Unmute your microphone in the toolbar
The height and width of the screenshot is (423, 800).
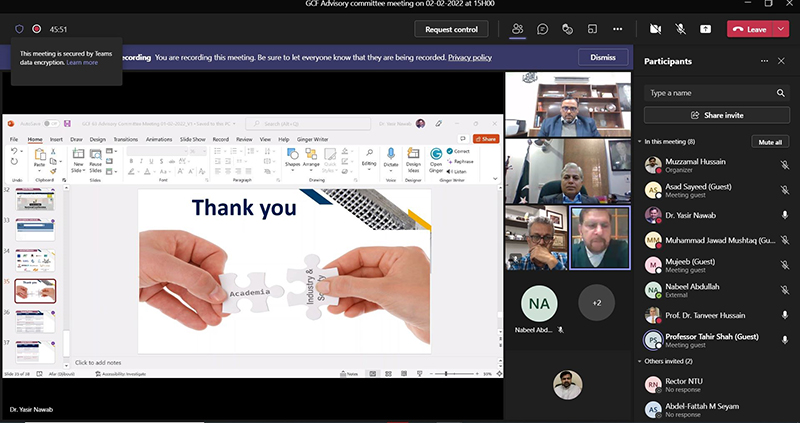(681, 29)
